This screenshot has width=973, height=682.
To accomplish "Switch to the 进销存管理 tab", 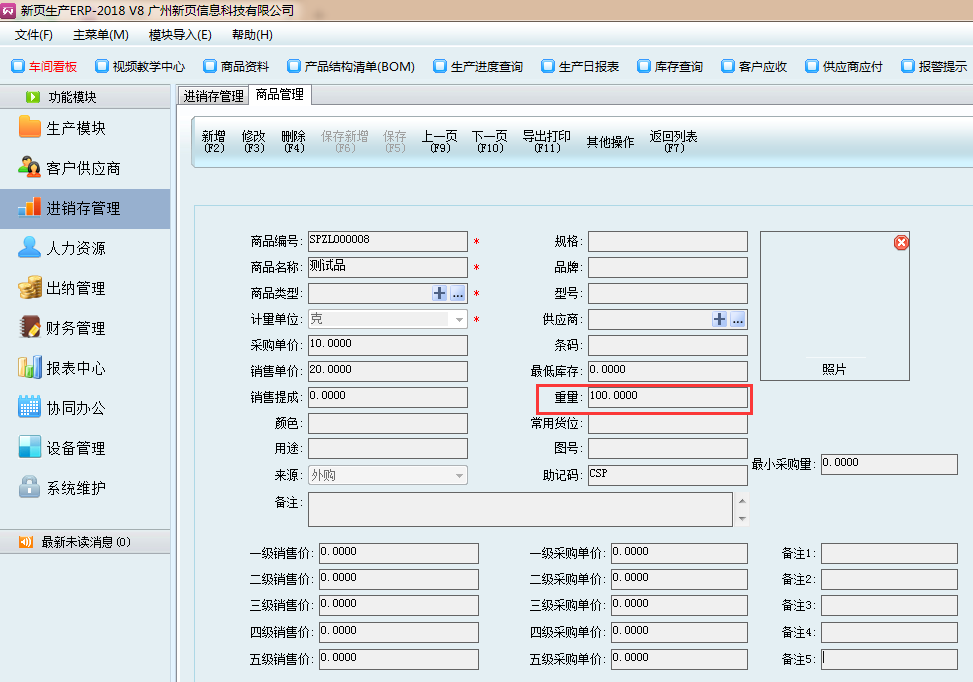I will (213, 96).
